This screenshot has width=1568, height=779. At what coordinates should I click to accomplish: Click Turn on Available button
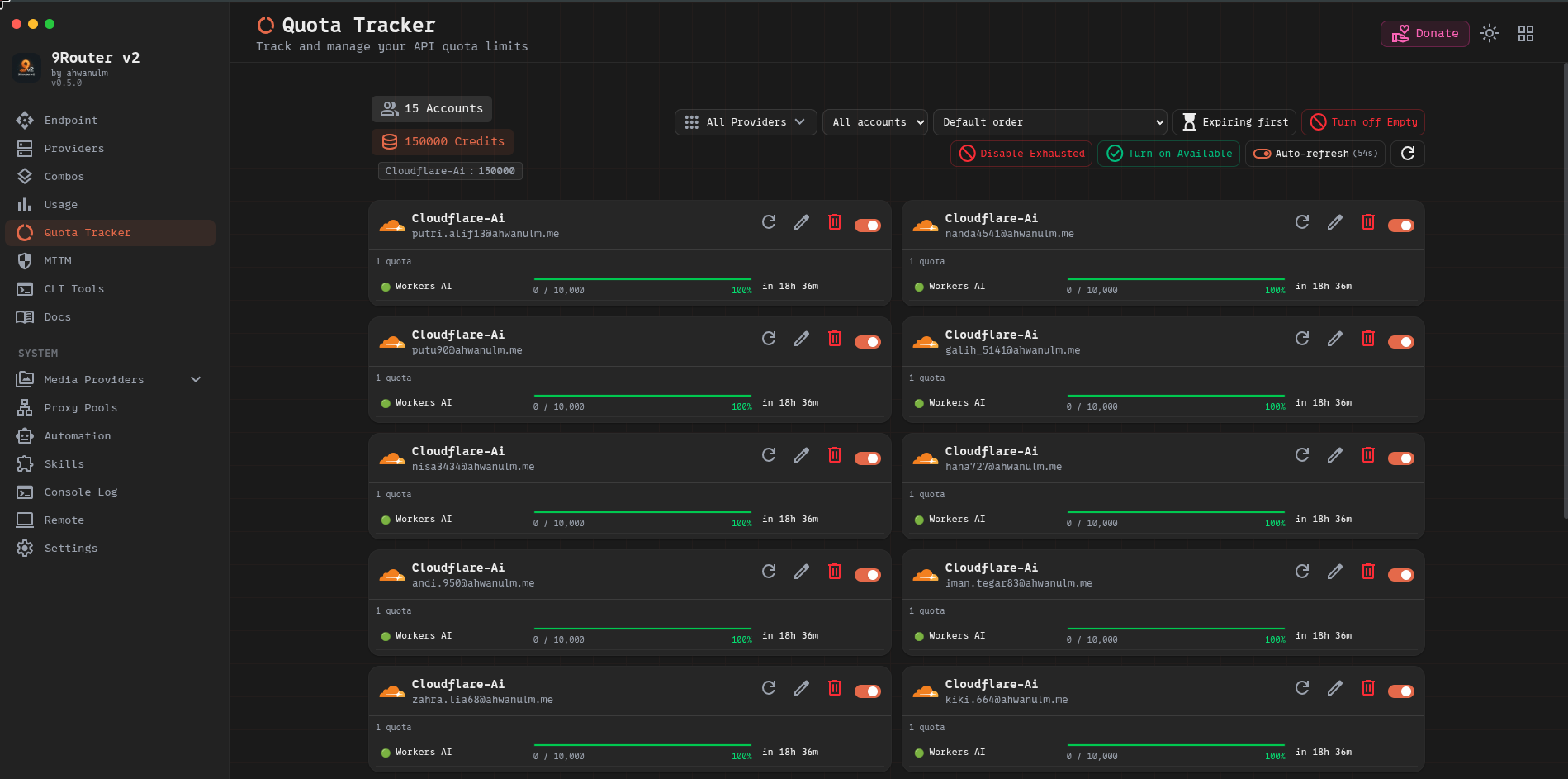coord(1168,154)
